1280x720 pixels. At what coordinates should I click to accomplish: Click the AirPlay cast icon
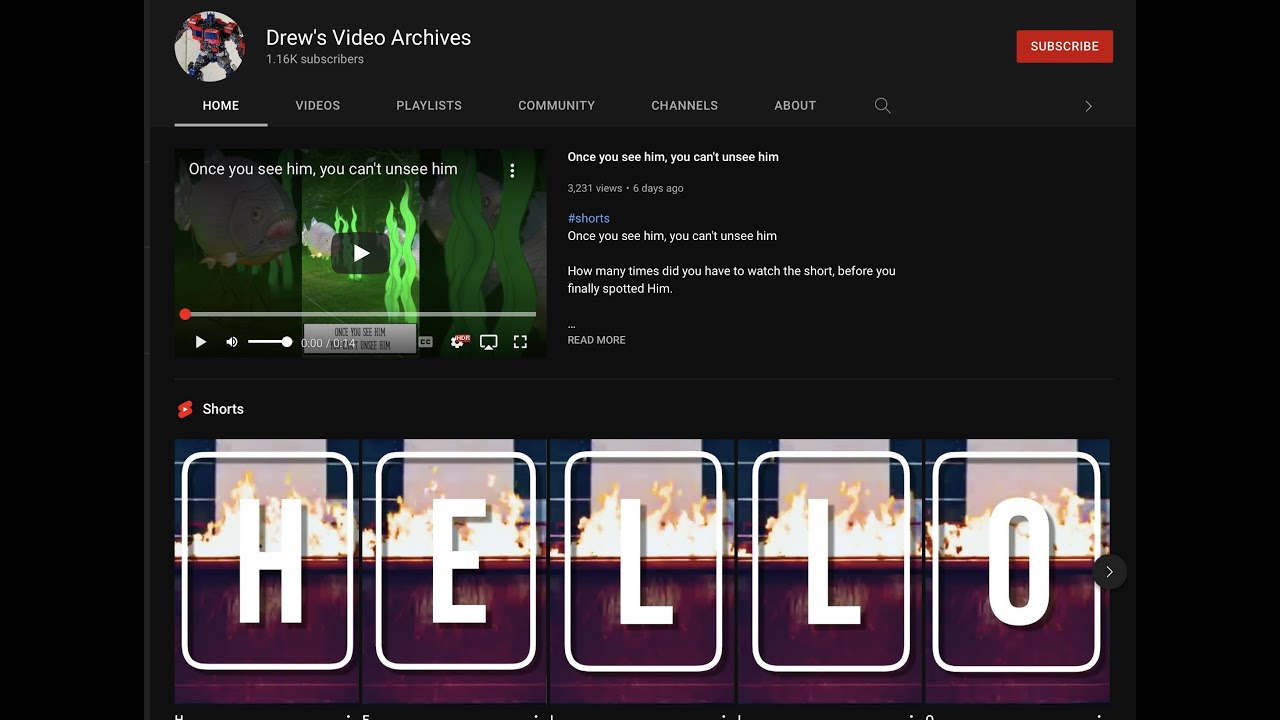(x=488, y=342)
